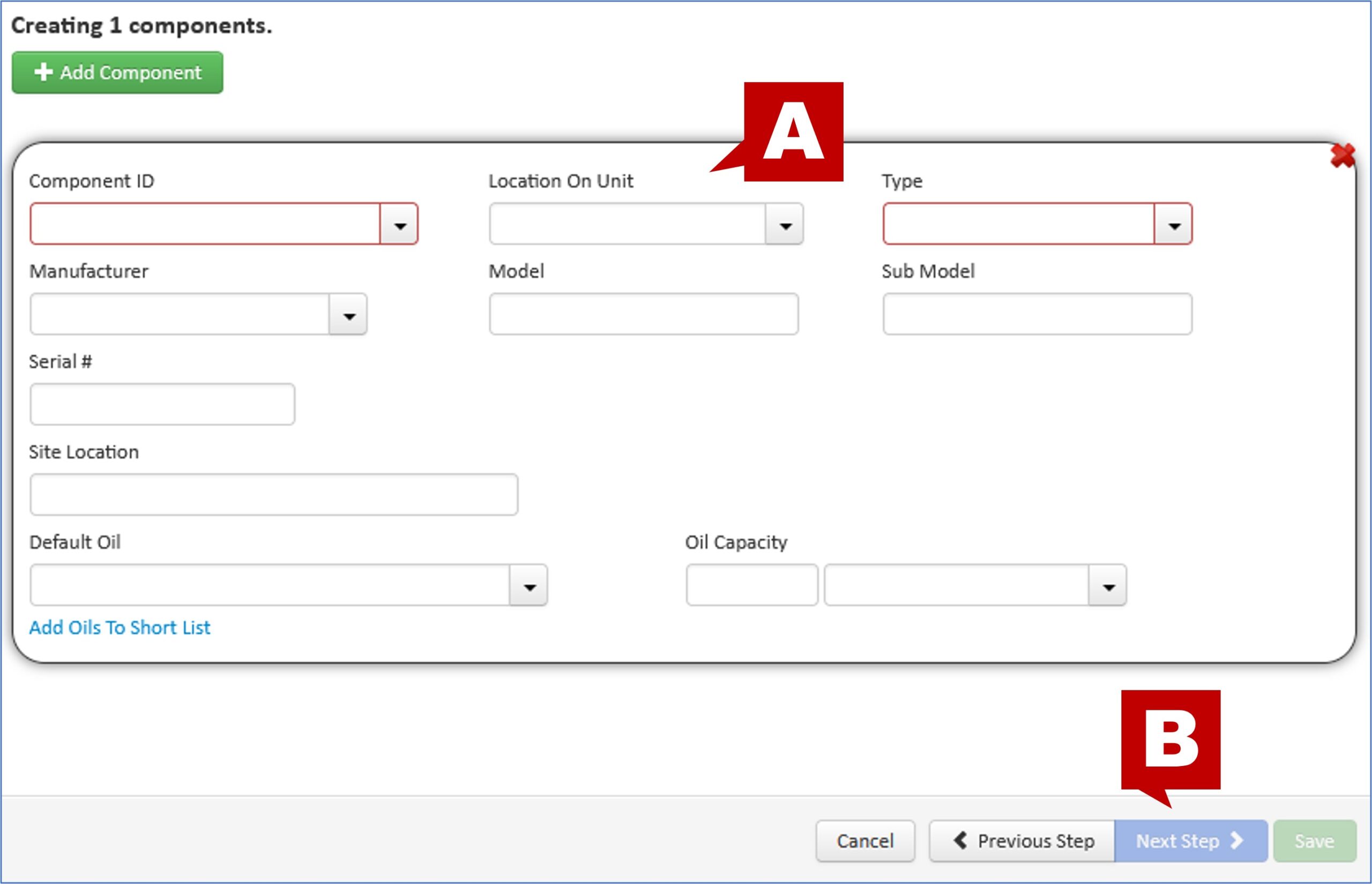Viewport: 1372px width, 884px height.
Task: Open the Default Oil dropdown arrow
Action: 528,585
